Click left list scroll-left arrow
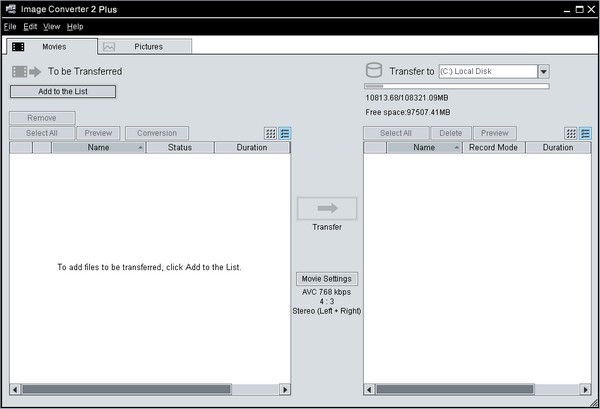 [x=15, y=389]
